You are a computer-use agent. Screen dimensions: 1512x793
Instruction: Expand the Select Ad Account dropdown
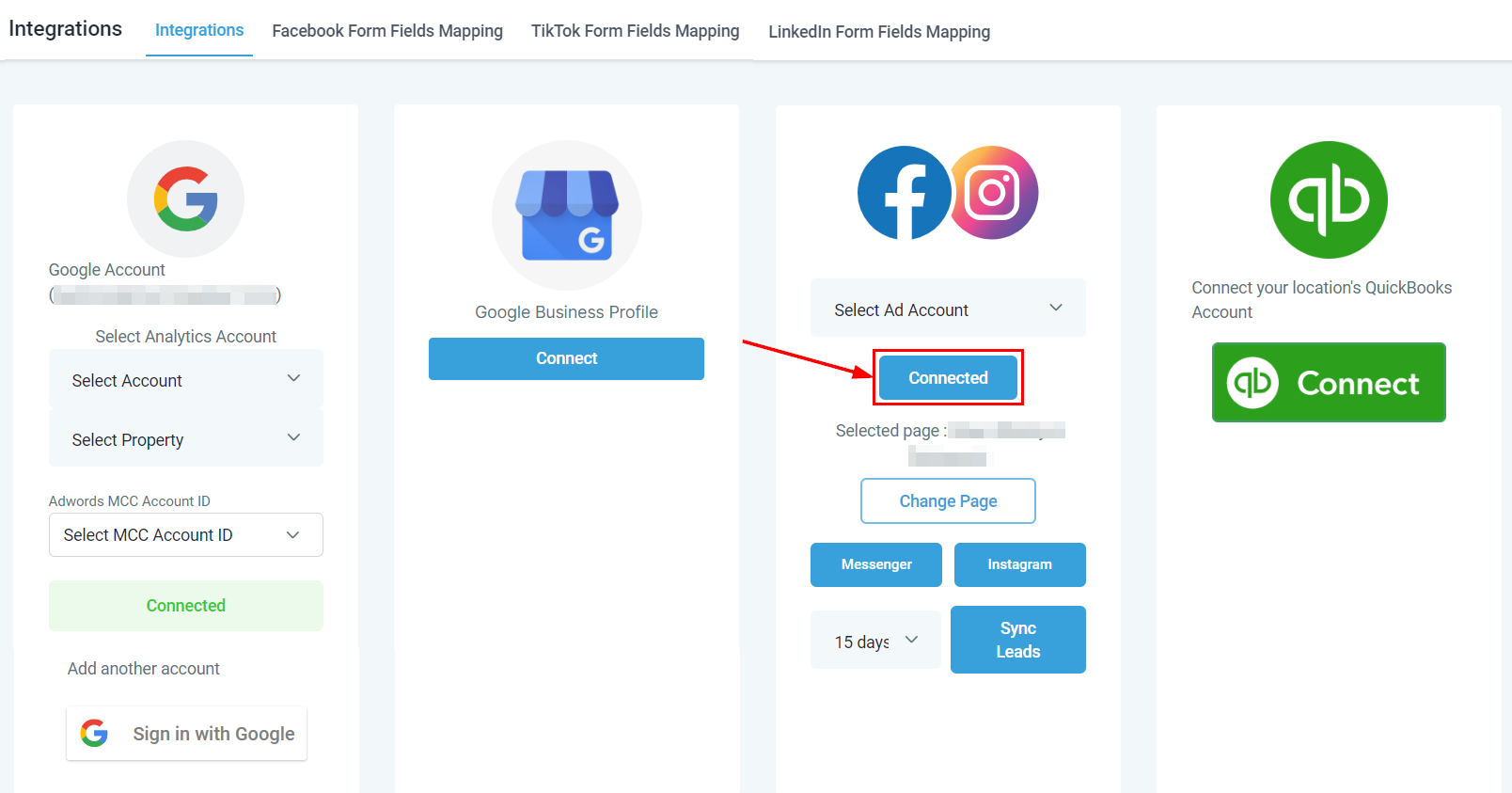tap(948, 309)
